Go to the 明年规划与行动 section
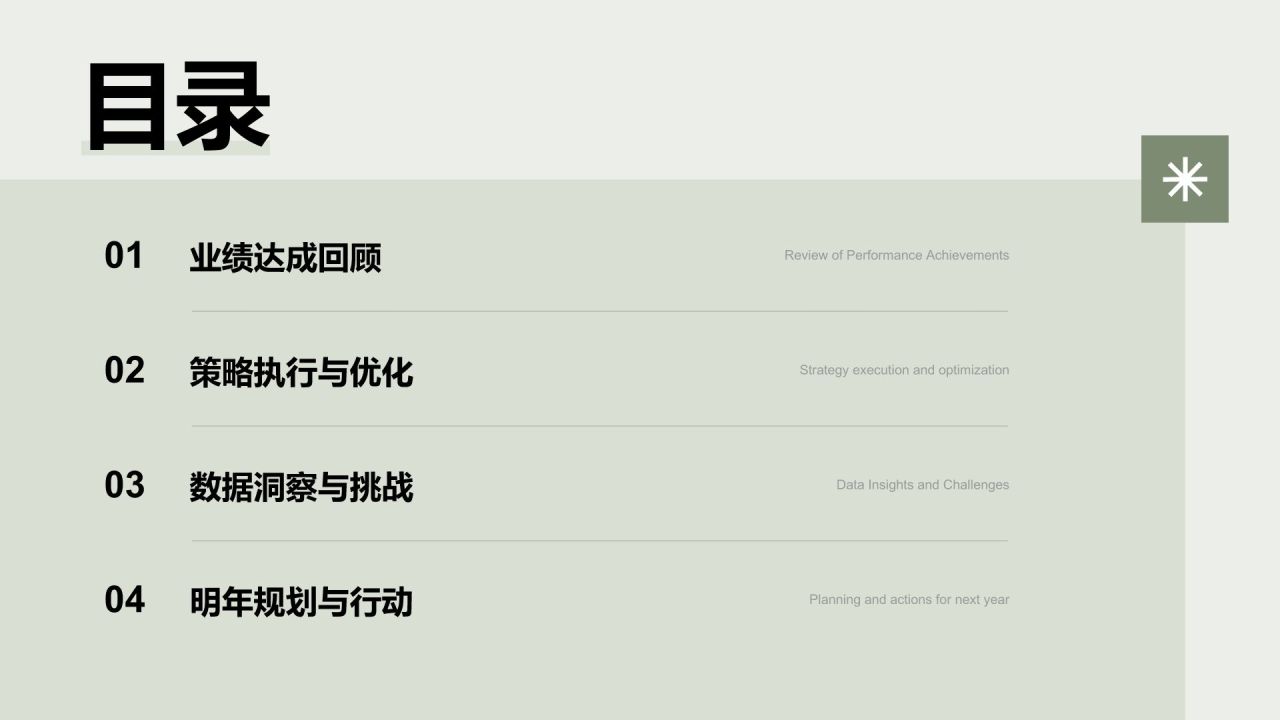 (x=301, y=602)
